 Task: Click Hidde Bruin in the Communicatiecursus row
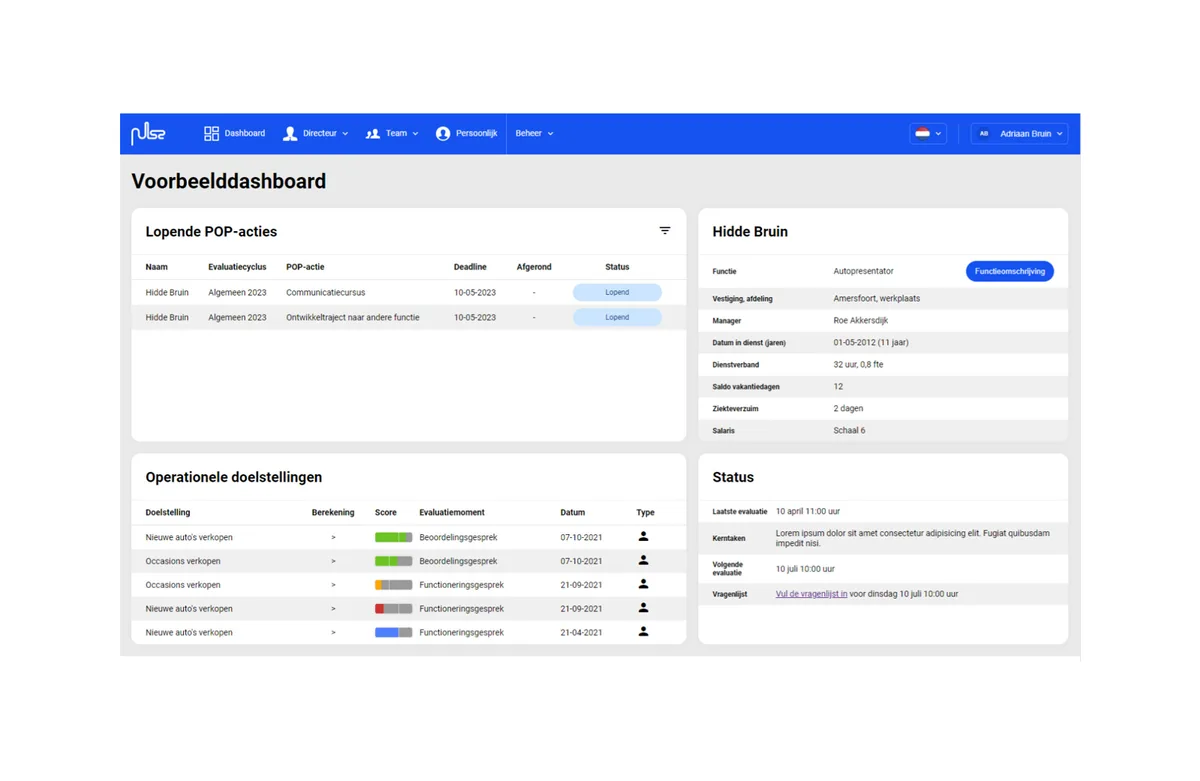click(x=167, y=293)
